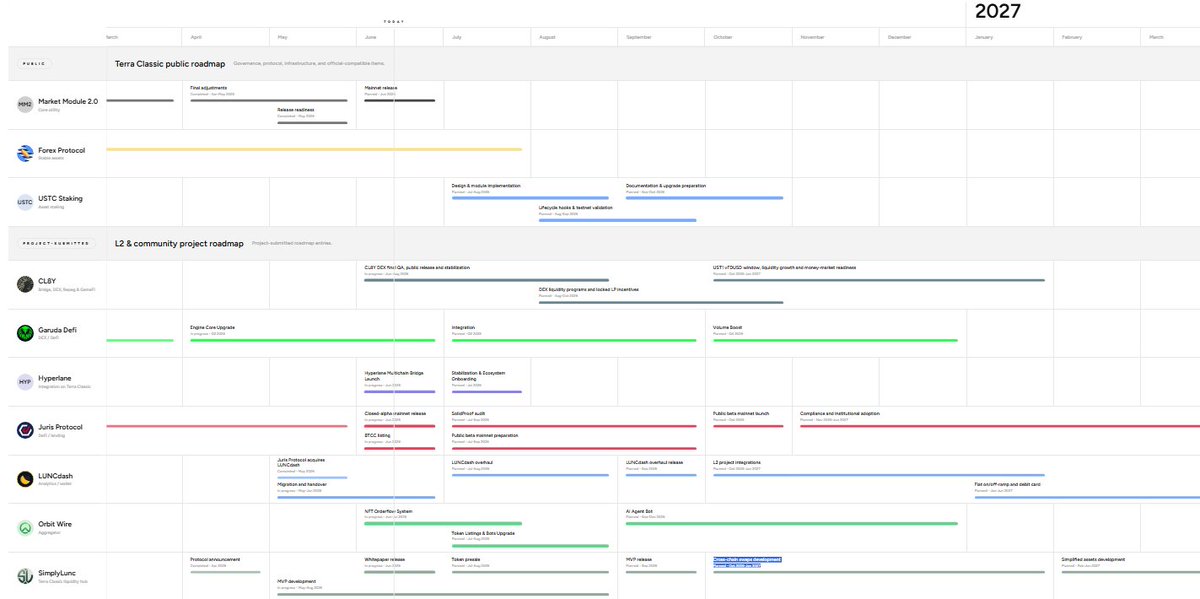Select the PUBLIC section badge
The height and width of the screenshot is (599, 1200).
click(34, 63)
